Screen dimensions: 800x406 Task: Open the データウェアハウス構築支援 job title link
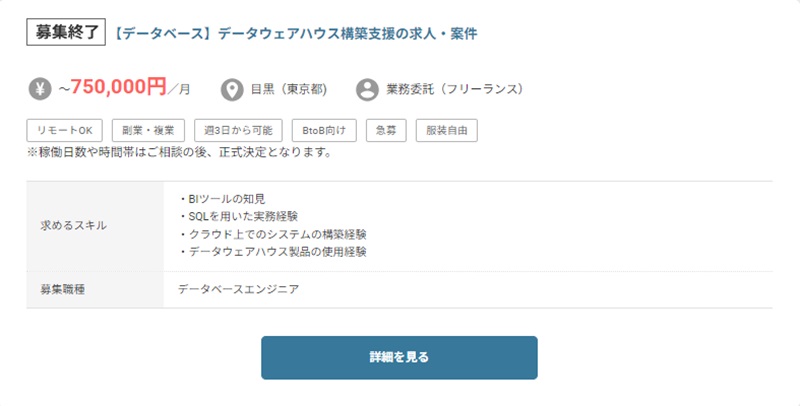tap(296, 33)
